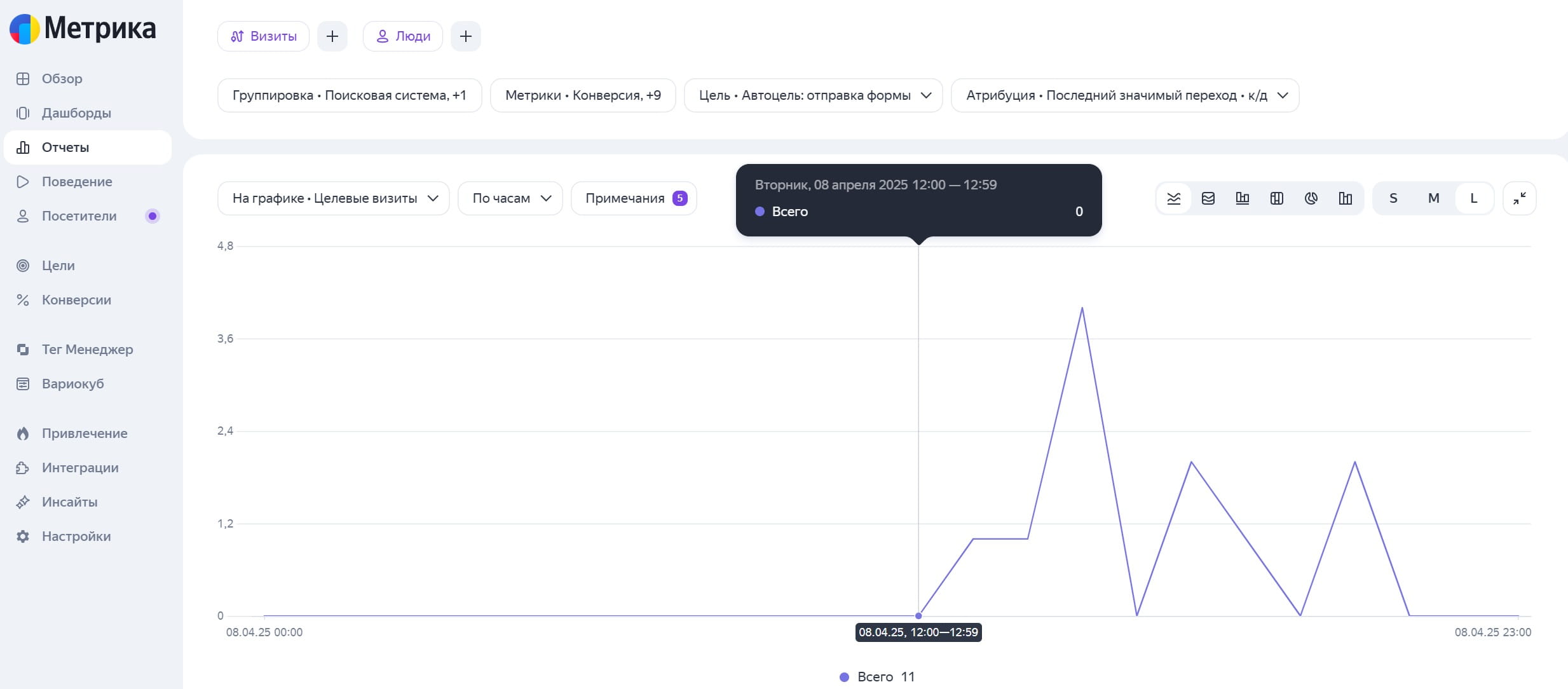Select the bar chart view icon
Viewport: 1568px width, 689px height.
pyautogui.click(x=1243, y=198)
